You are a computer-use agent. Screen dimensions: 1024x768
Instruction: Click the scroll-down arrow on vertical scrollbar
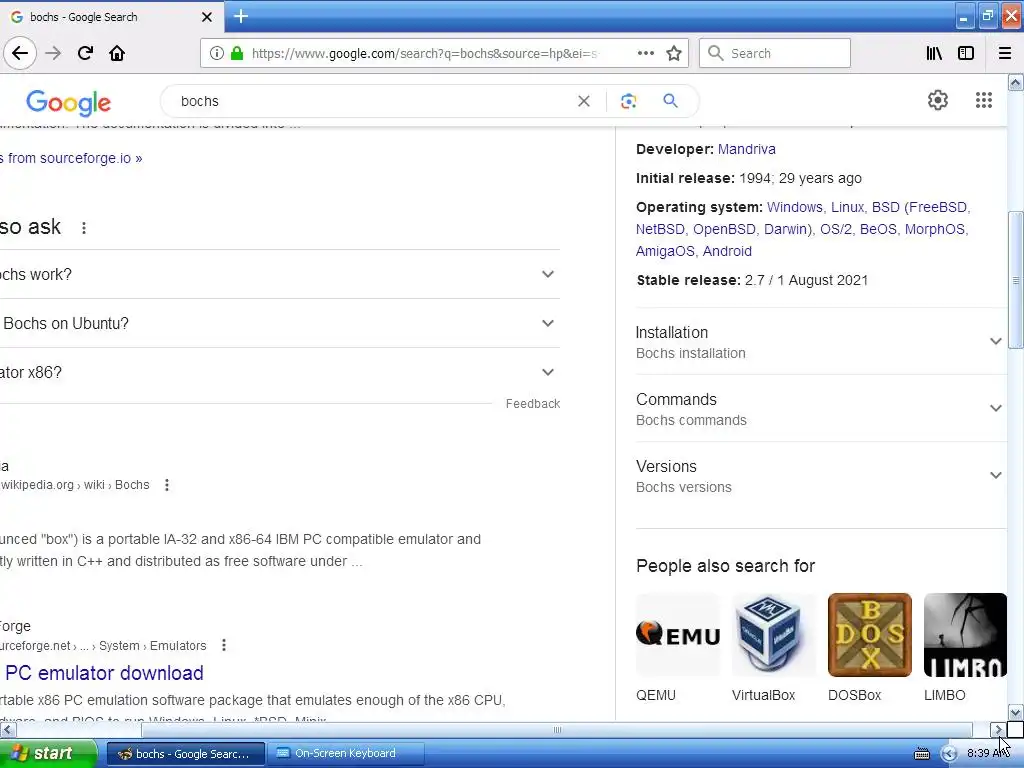(x=1016, y=712)
